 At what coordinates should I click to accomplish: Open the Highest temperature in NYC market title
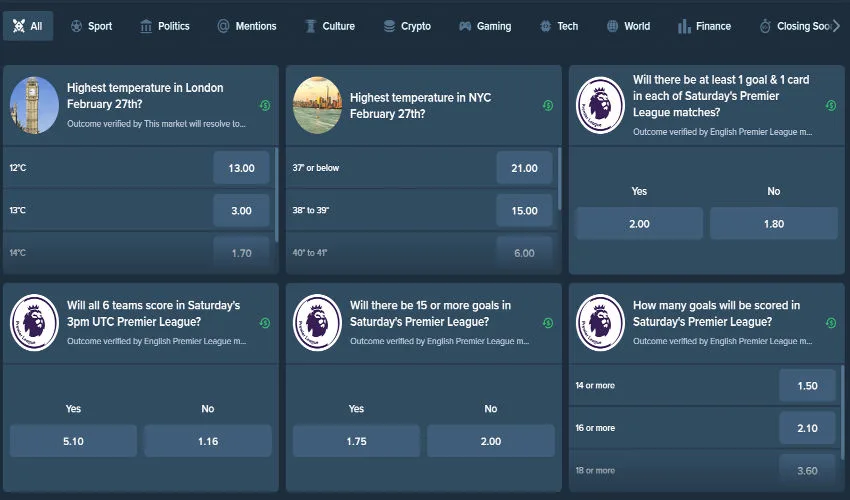420,105
